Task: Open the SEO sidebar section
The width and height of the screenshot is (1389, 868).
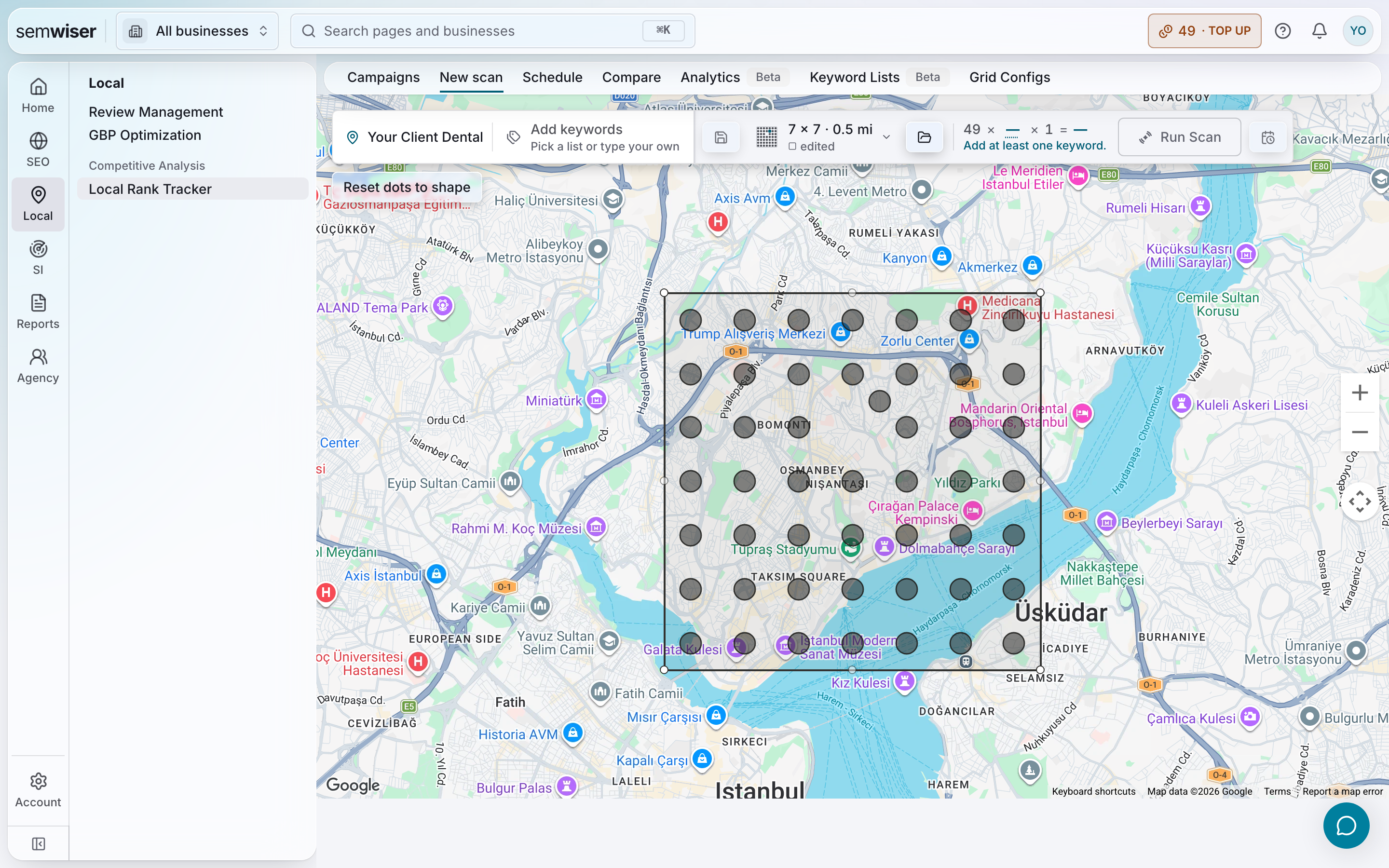Action: pos(38,150)
